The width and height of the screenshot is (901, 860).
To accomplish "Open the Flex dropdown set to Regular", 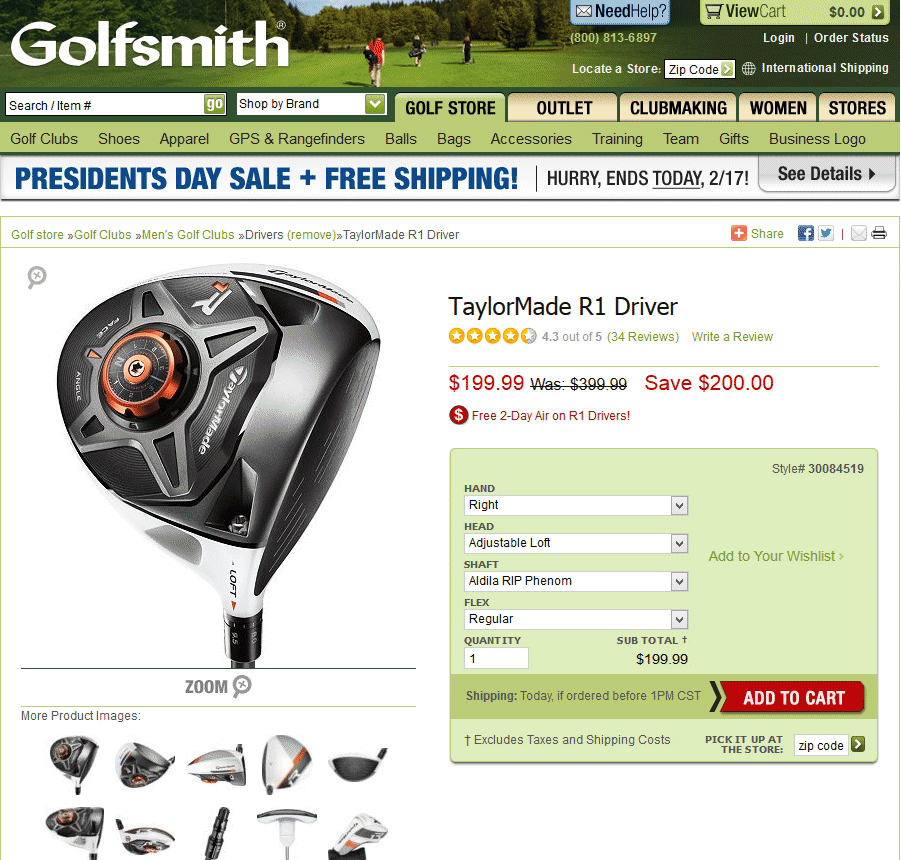I will (x=576, y=619).
